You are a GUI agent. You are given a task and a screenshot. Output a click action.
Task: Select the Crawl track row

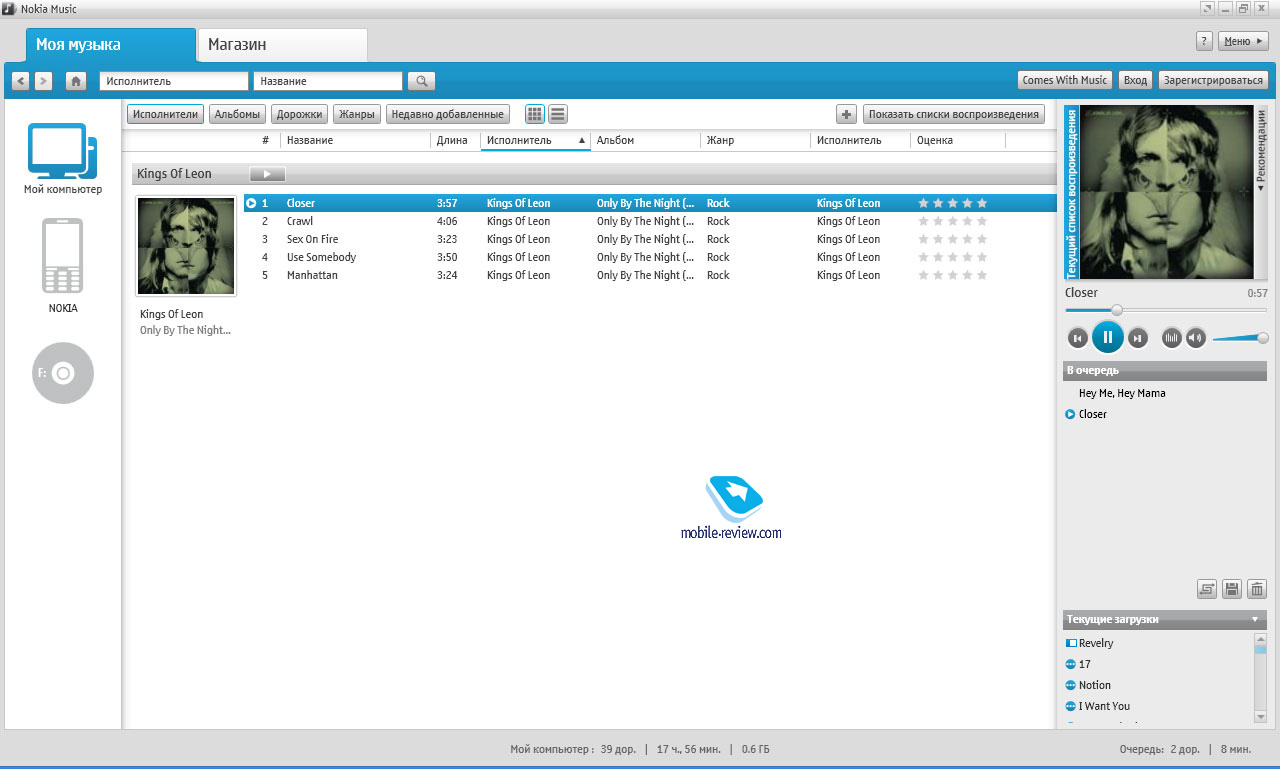(650, 221)
